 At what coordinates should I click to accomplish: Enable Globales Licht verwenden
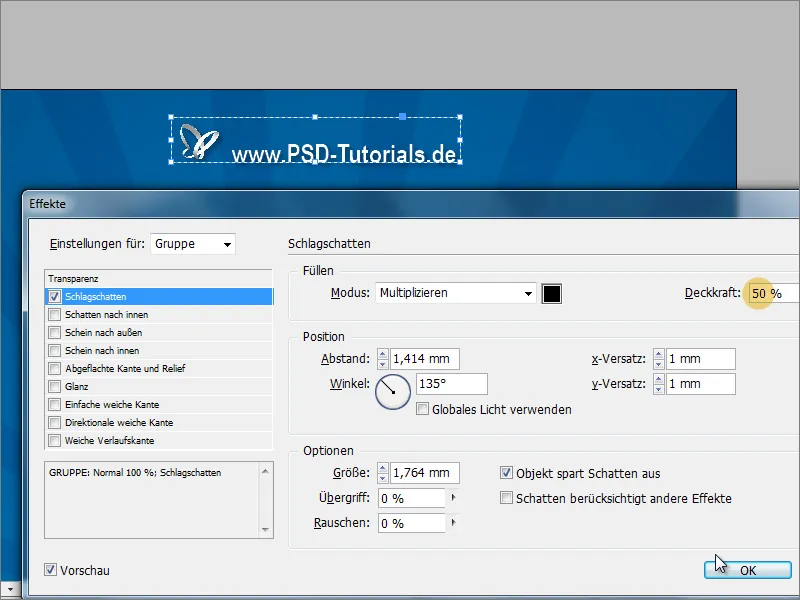coord(423,409)
